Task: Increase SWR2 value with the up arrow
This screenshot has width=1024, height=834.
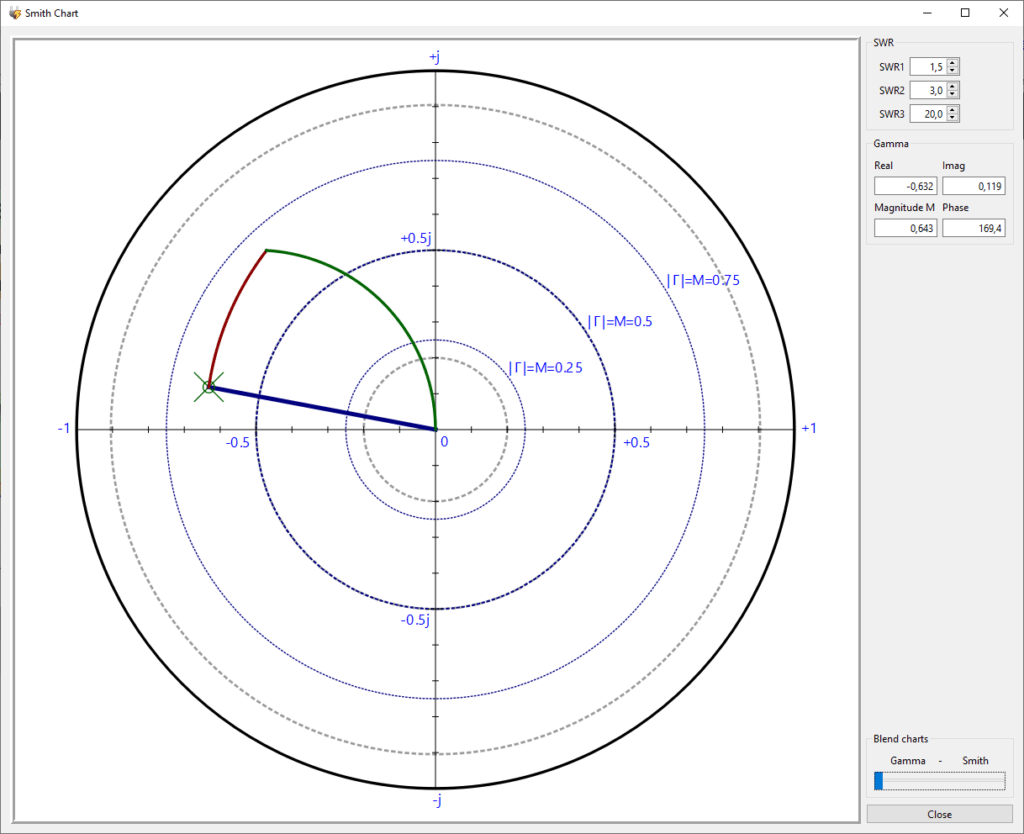Action: (x=953, y=86)
